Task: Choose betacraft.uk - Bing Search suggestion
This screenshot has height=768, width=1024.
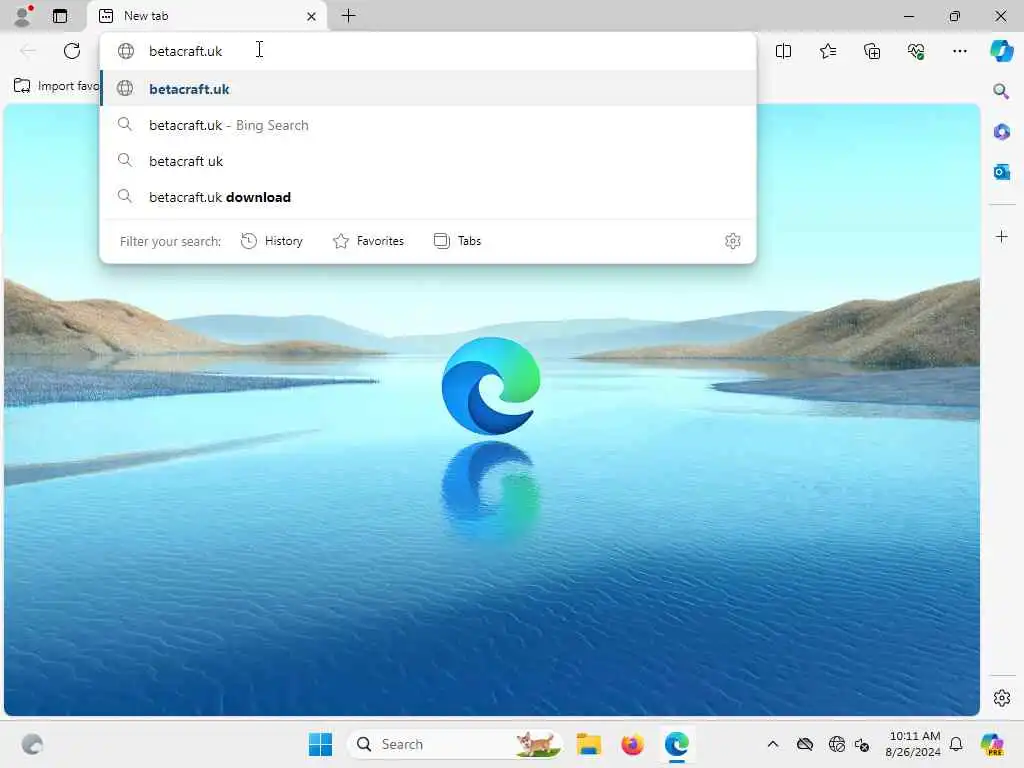Action: pos(428,125)
